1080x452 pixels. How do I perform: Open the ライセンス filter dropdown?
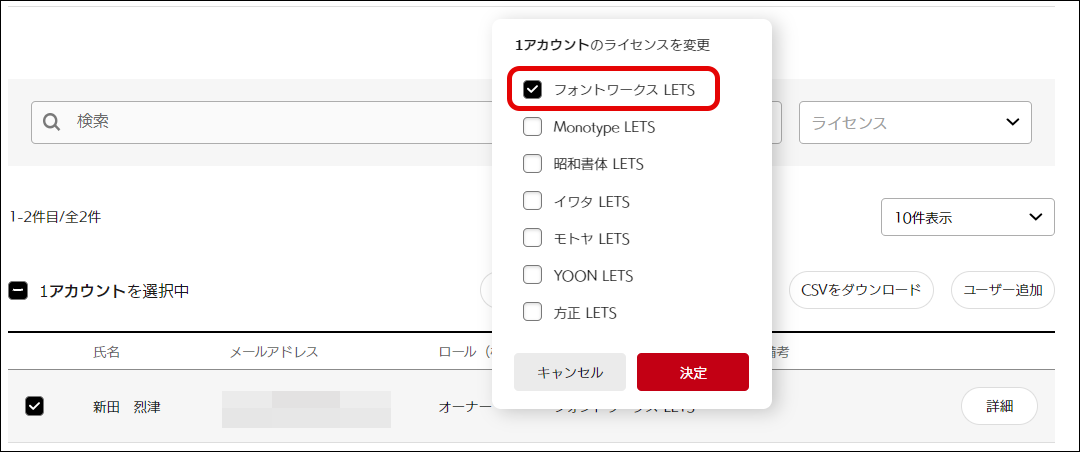click(x=914, y=122)
